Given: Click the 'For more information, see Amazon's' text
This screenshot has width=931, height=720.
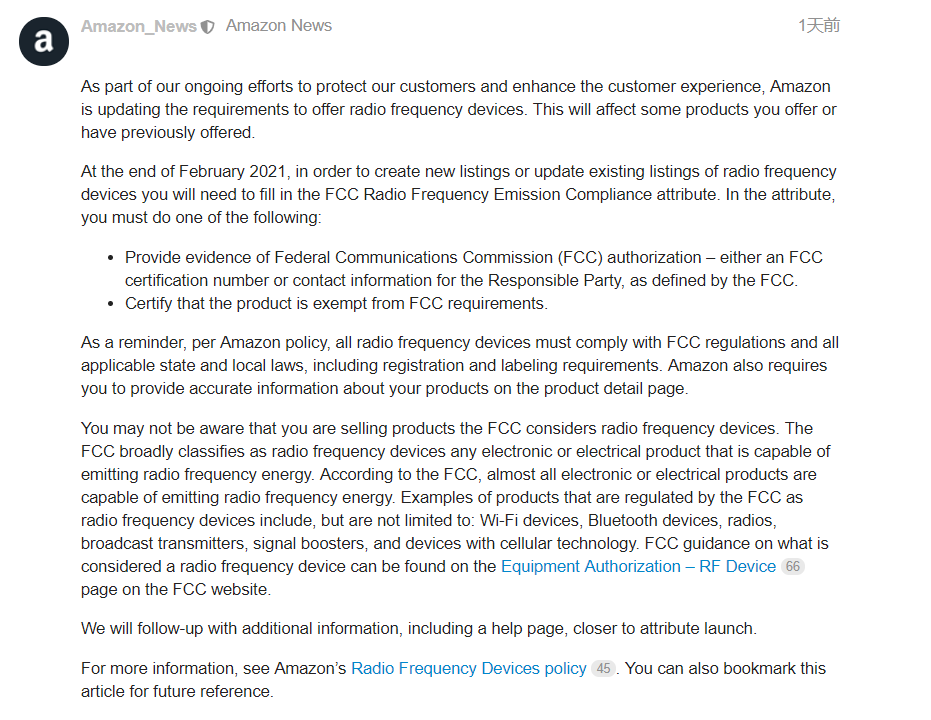Looking at the screenshot, I should click(214, 669).
